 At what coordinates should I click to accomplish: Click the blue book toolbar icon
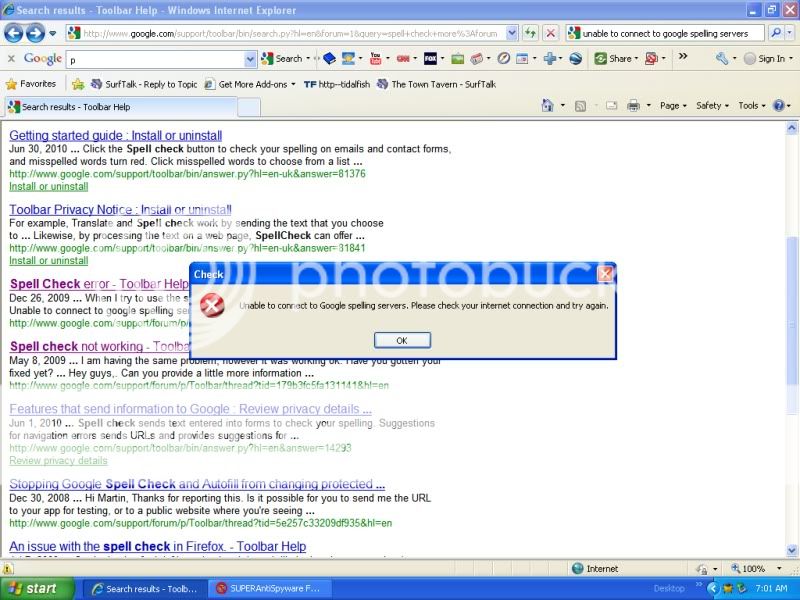[329, 59]
